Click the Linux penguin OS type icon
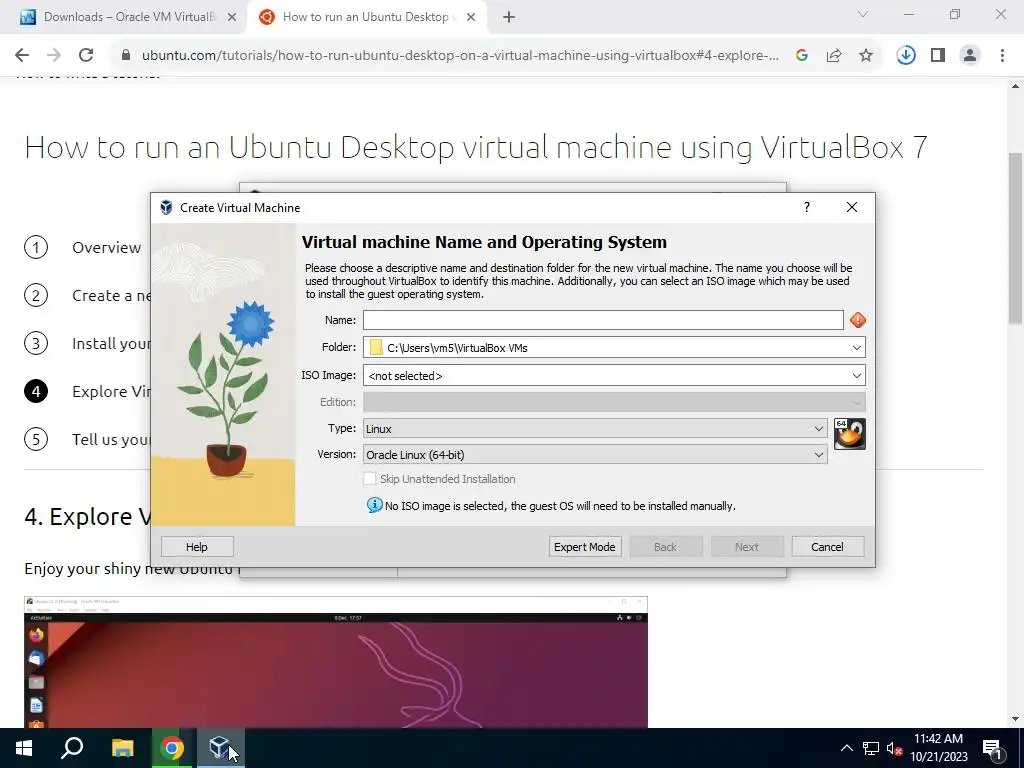 [850, 434]
